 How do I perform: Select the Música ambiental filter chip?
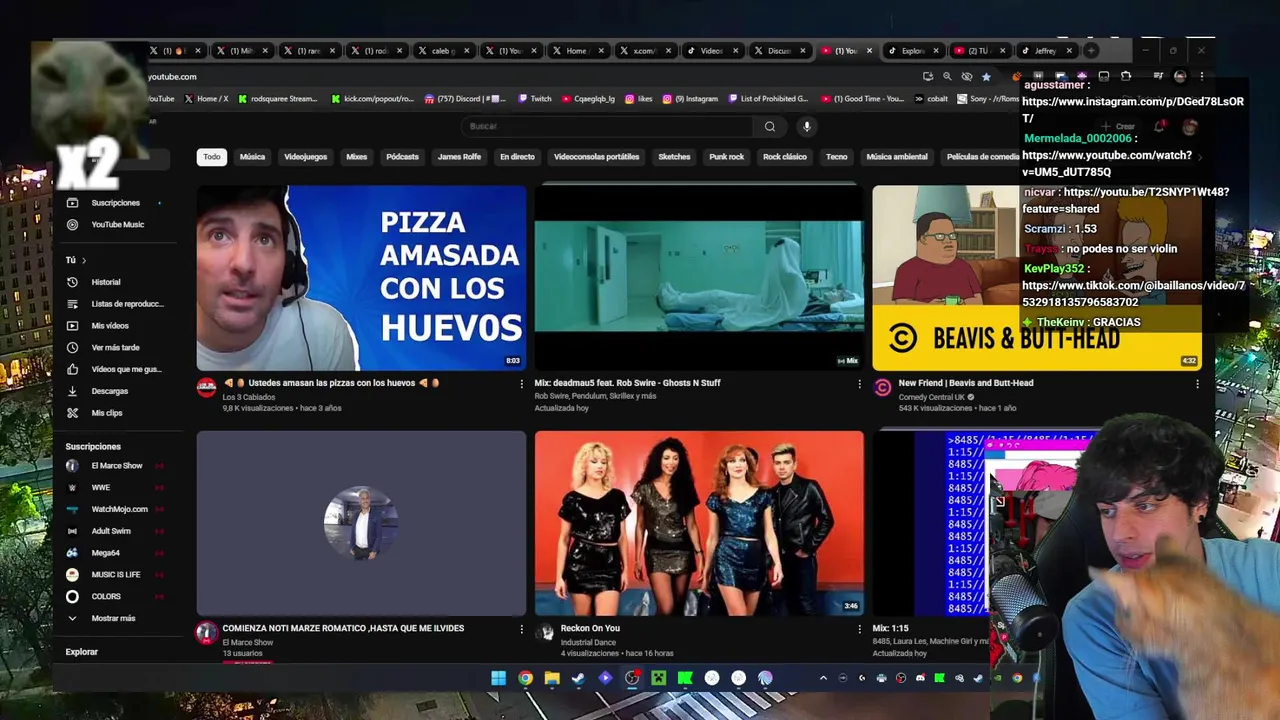point(897,157)
